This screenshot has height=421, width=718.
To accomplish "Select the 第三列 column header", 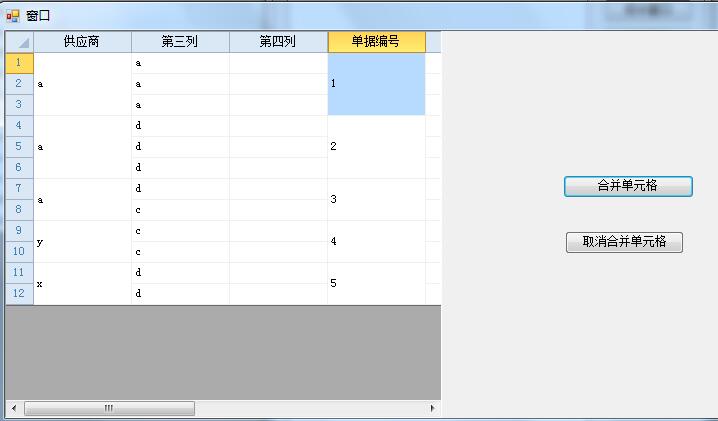I will click(x=180, y=42).
